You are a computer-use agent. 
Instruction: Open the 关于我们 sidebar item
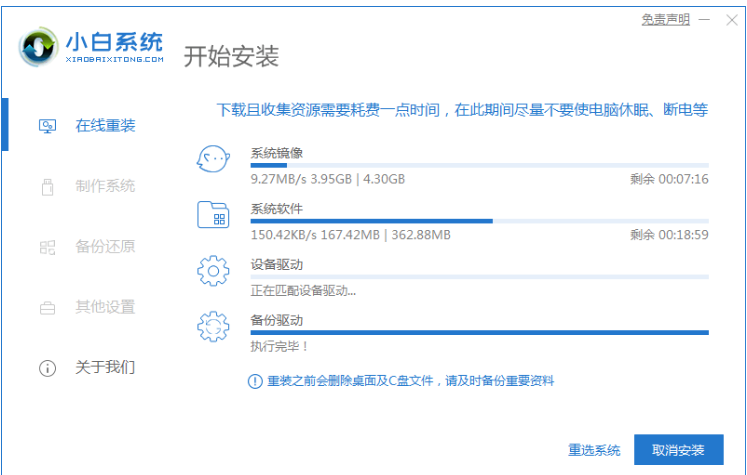pyautogui.click(x=105, y=367)
